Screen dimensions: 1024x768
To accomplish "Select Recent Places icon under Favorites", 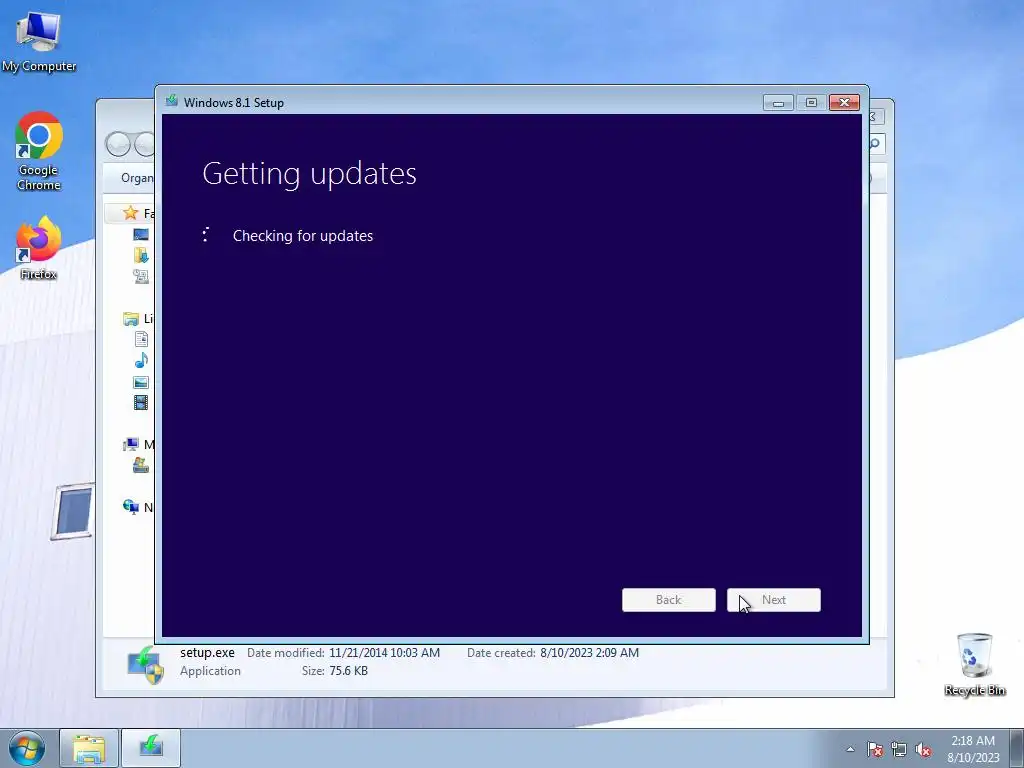I will (x=140, y=276).
